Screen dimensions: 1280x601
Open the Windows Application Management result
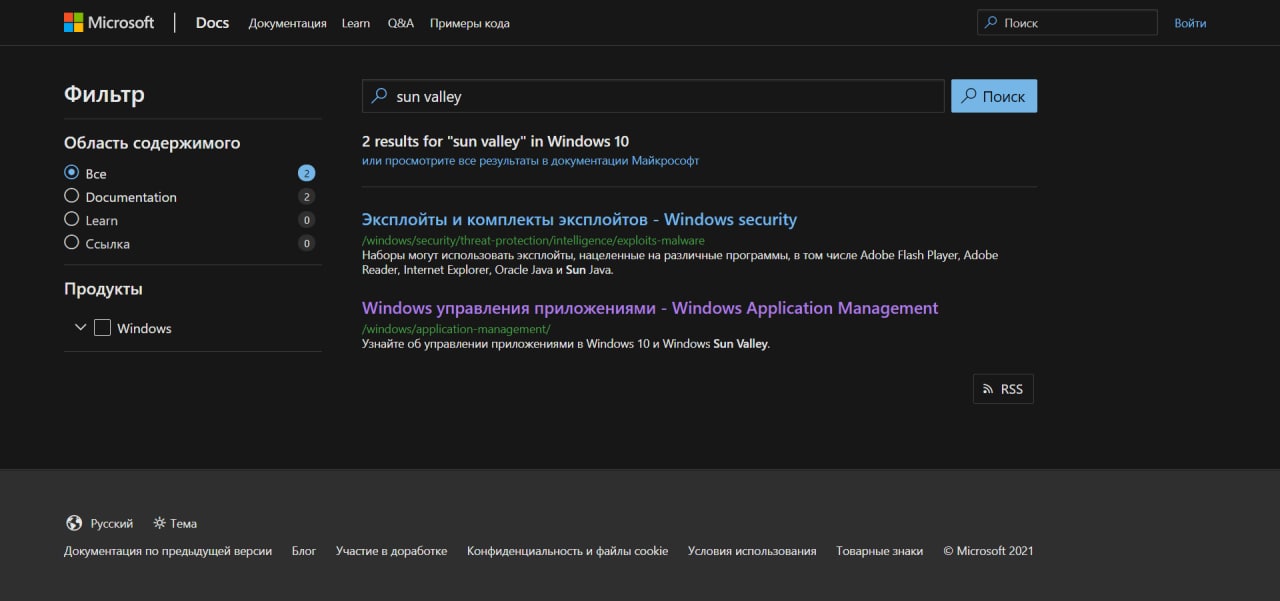click(650, 308)
